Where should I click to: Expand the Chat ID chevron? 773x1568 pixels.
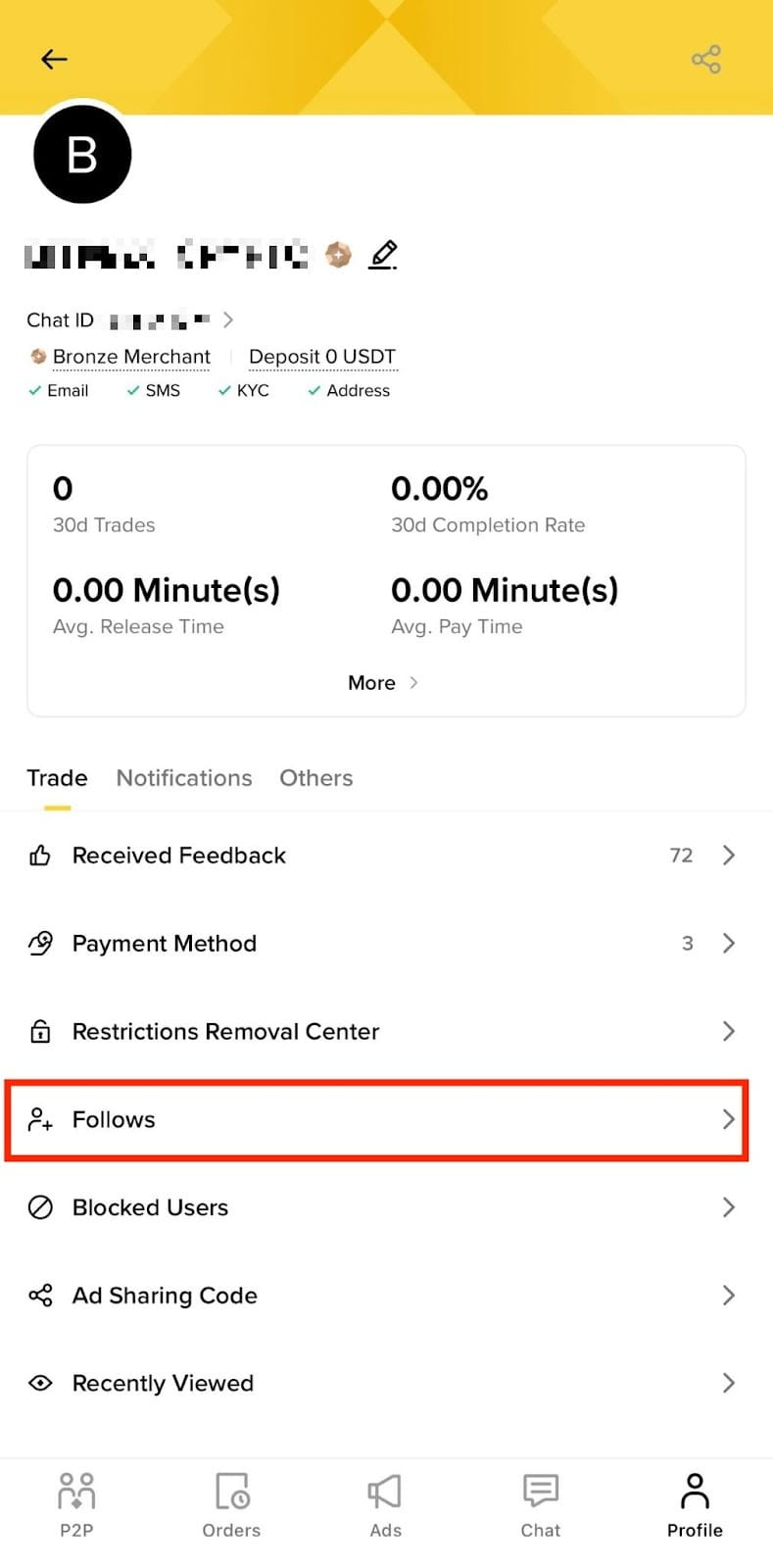[x=228, y=319]
